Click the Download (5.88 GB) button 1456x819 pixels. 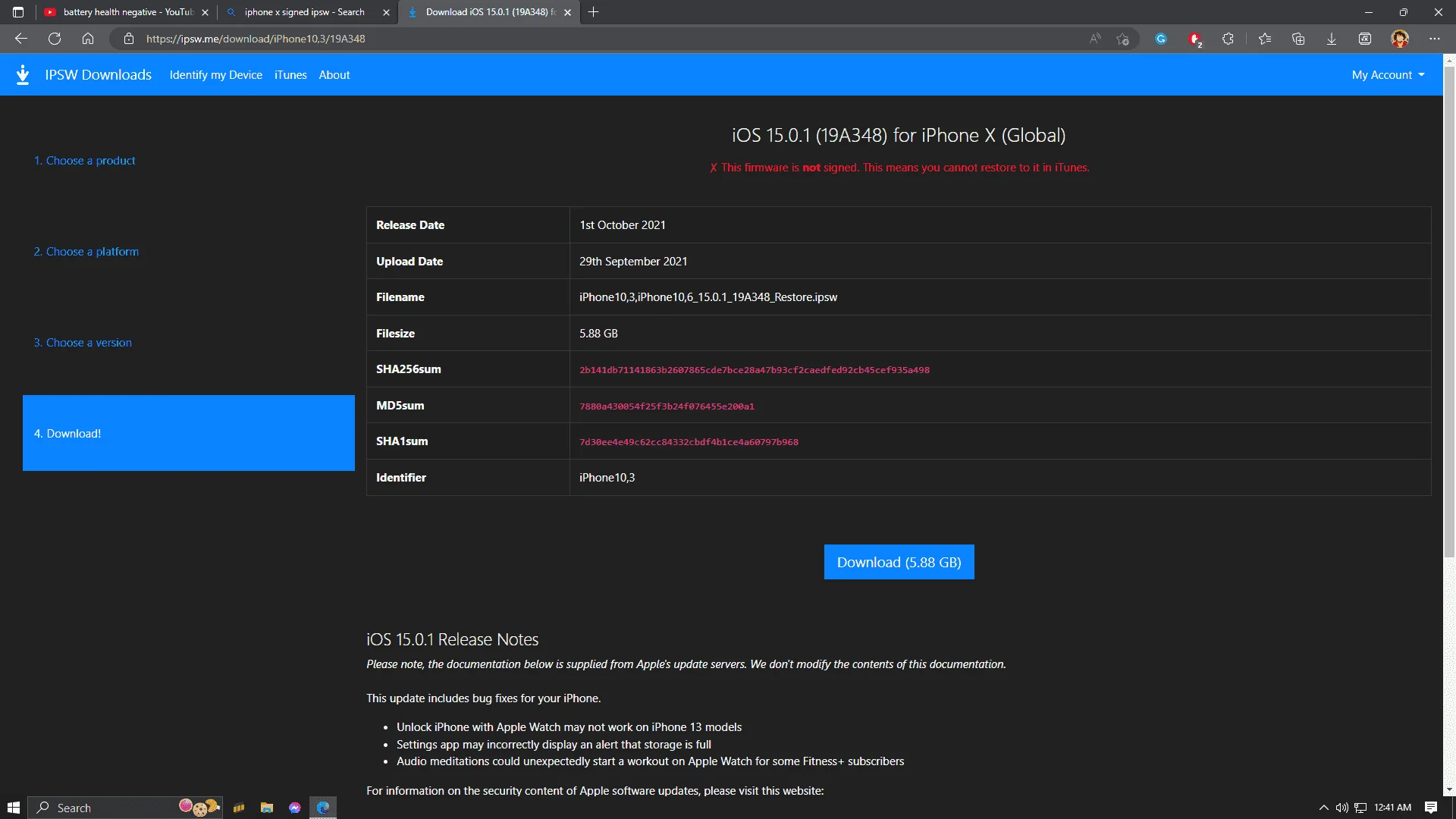point(899,562)
